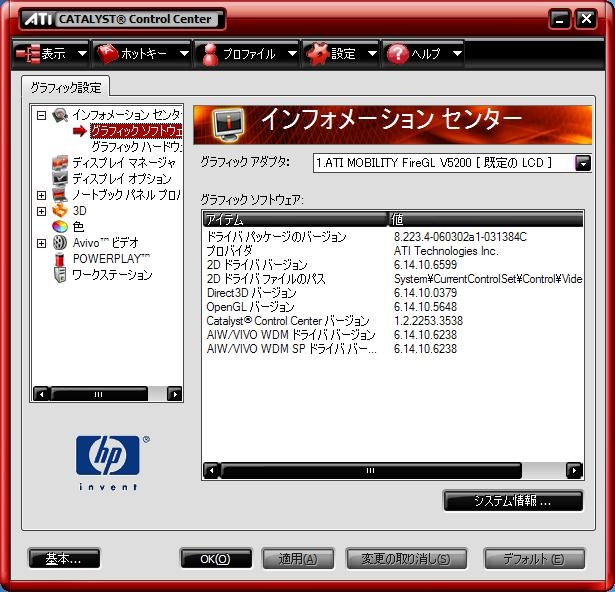The width and height of the screenshot is (615, 592).
Task: Click software table scroll left arrow
Action: point(211,470)
